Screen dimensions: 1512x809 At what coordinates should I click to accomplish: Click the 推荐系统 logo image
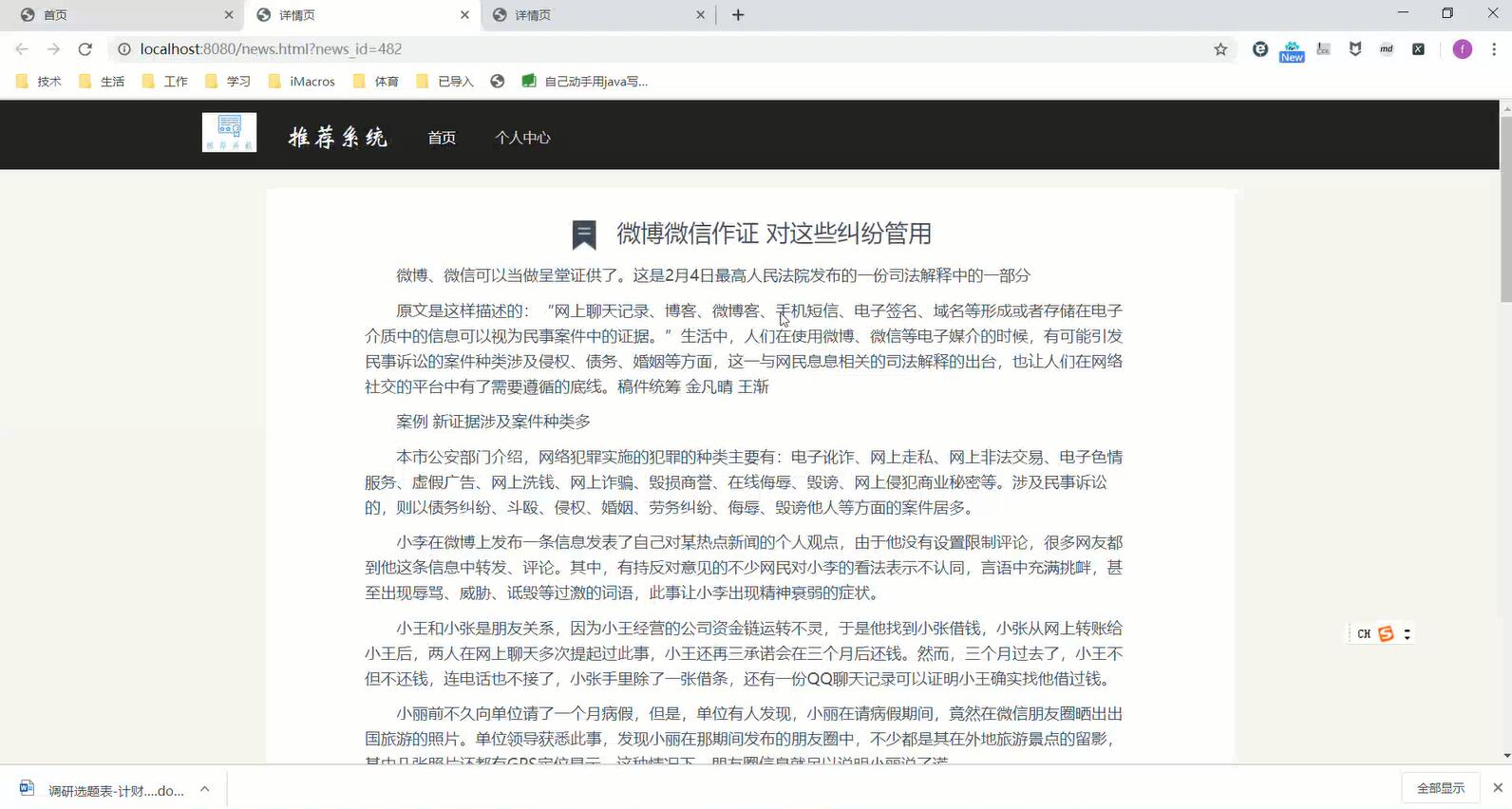point(229,133)
